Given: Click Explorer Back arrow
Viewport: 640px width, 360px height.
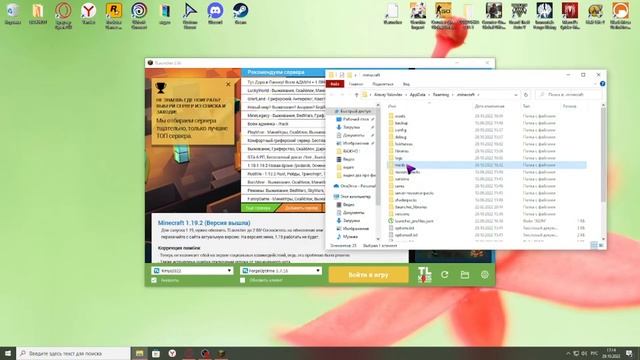Looking at the screenshot, I should click(x=332, y=95).
